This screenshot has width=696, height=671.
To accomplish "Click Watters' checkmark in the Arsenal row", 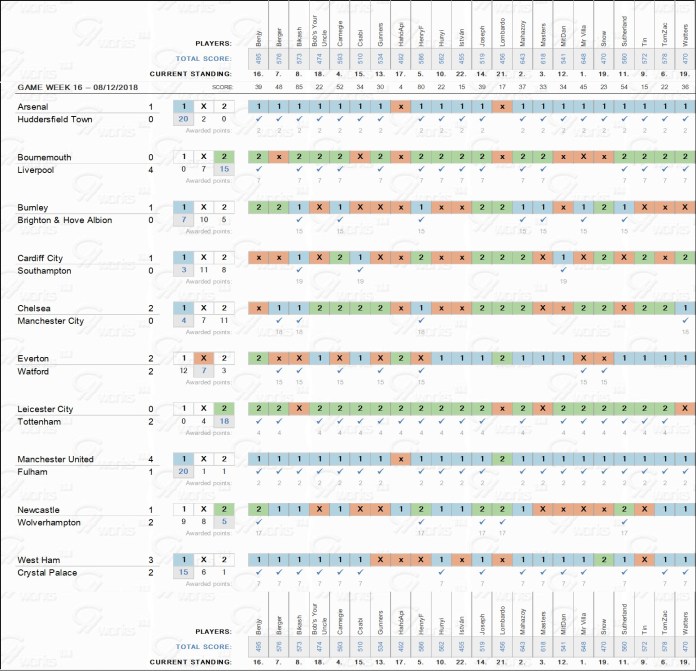I will tap(684, 119).
